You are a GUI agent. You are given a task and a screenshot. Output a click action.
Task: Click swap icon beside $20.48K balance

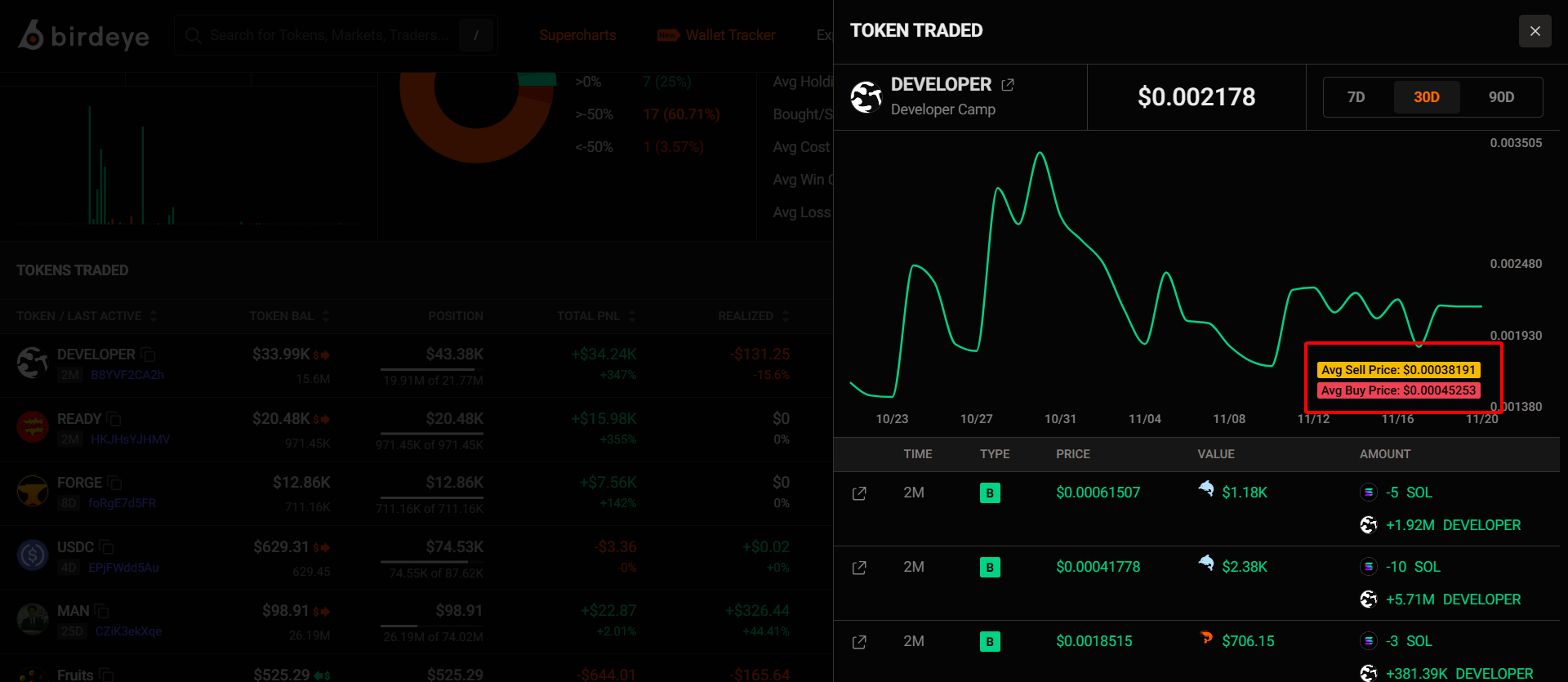click(322, 420)
